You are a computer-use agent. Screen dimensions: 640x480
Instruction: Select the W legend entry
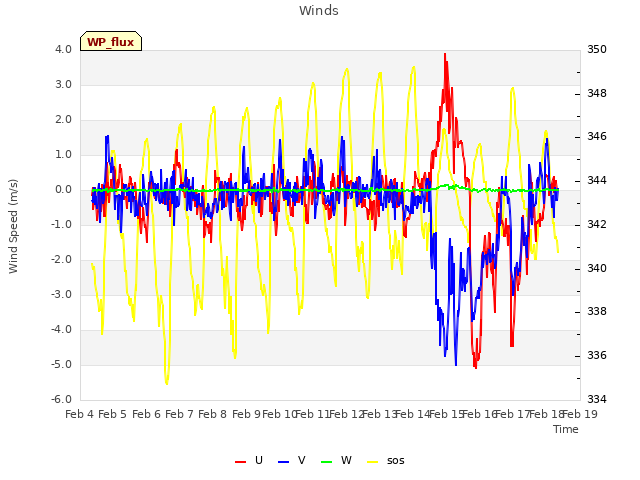point(336,460)
